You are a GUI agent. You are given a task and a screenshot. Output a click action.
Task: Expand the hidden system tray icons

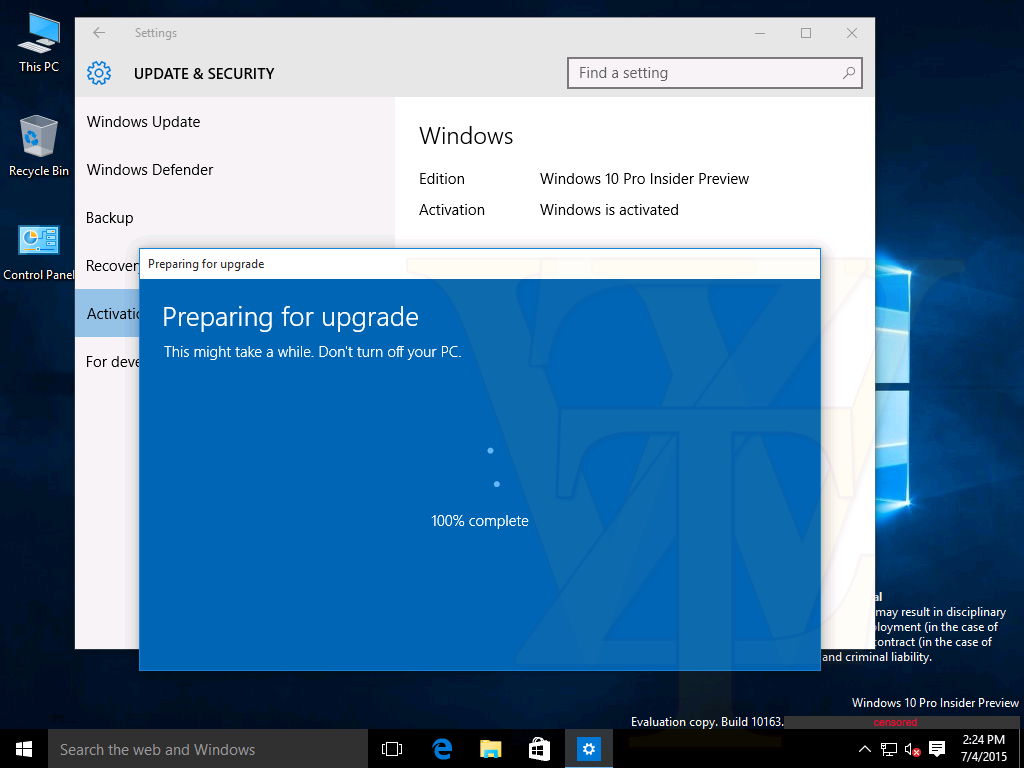click(864, 749)
